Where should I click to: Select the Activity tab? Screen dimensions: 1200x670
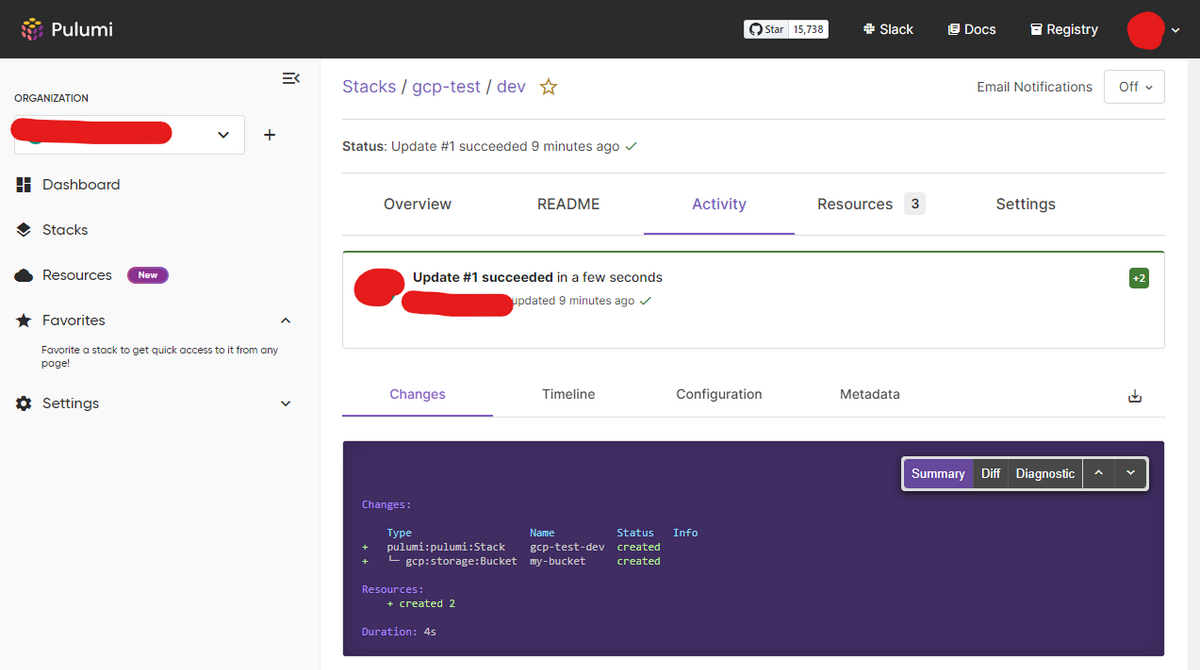point(719,204)
